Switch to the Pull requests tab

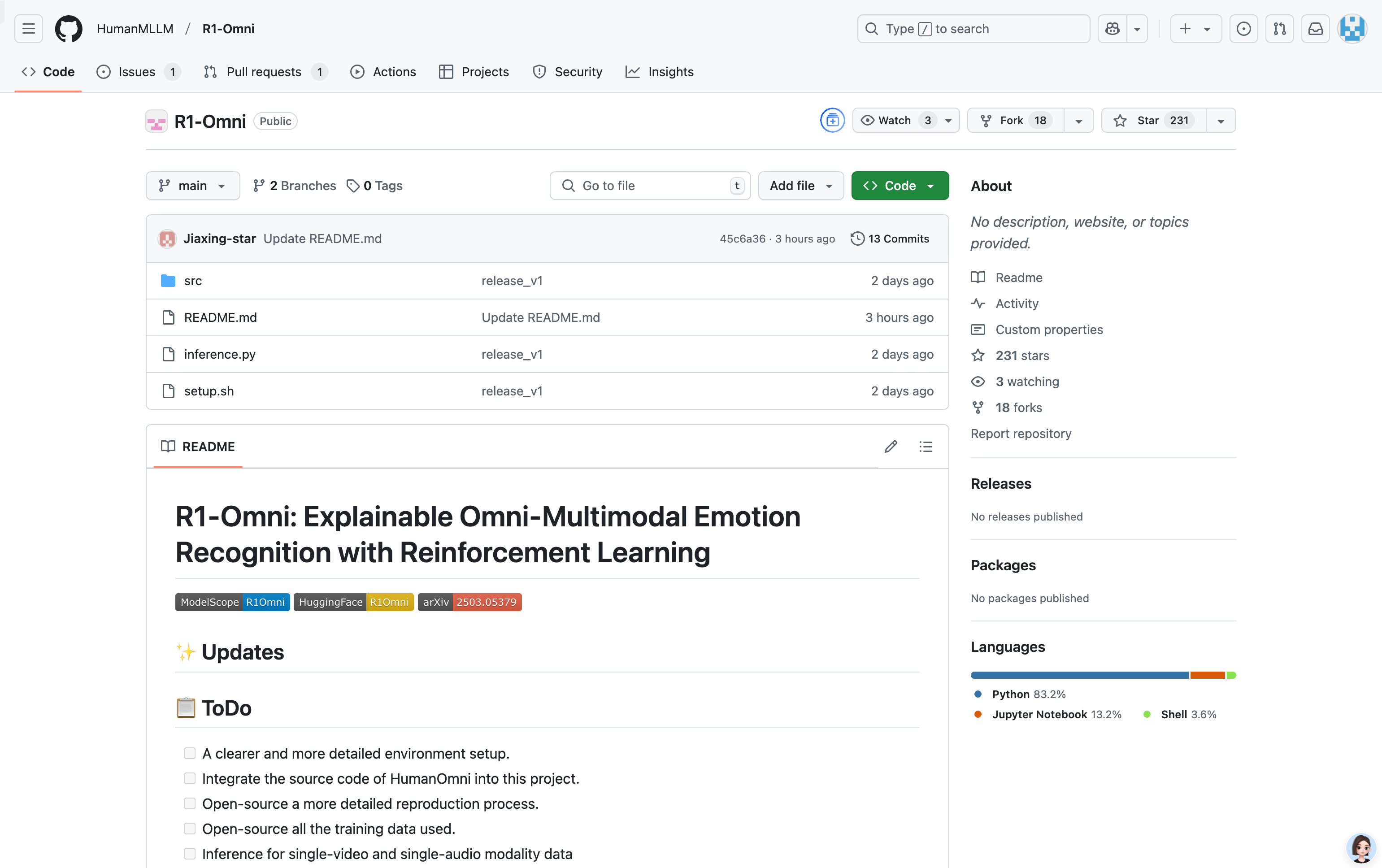[x=266, y=72]
